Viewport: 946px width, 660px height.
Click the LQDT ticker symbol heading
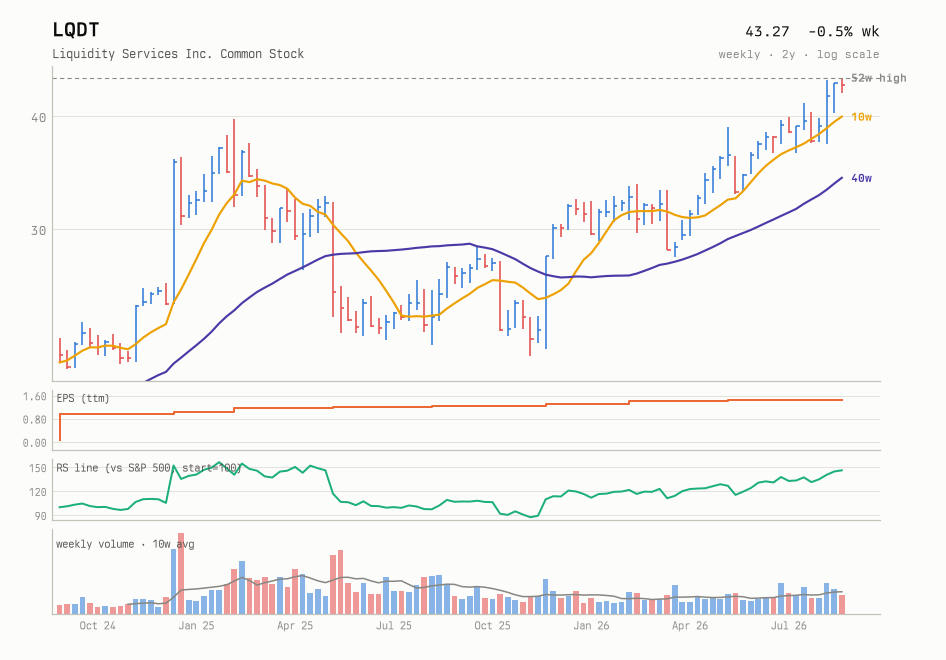coord(75,30)
